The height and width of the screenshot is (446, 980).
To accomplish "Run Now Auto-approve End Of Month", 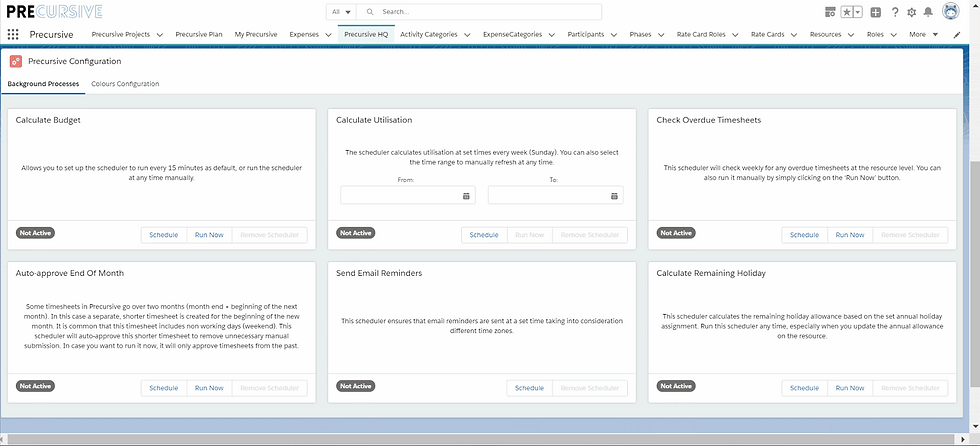I will [x=209, y=388].
